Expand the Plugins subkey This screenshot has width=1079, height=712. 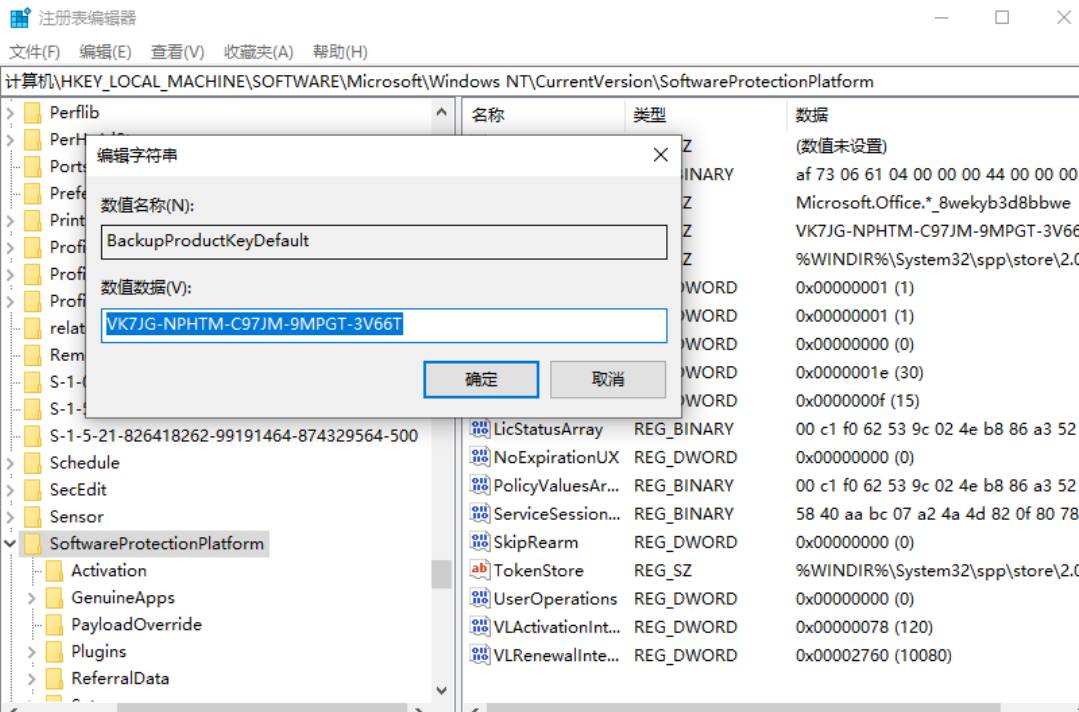32,651
